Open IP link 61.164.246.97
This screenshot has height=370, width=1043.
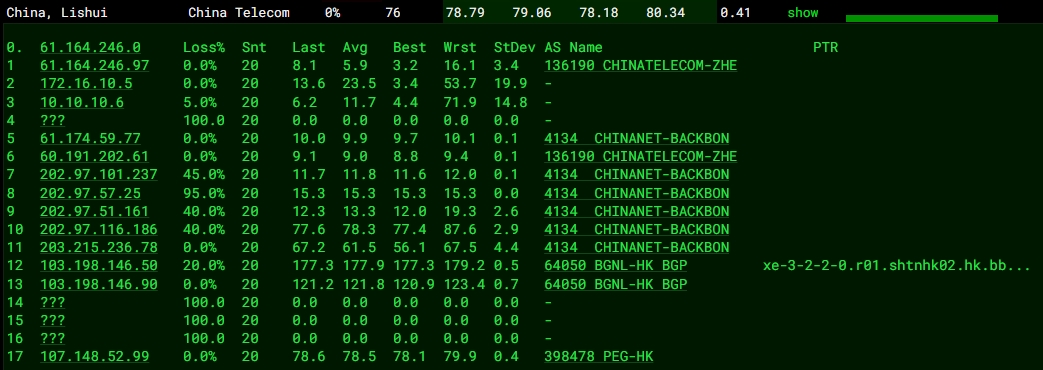pos(94,65)
